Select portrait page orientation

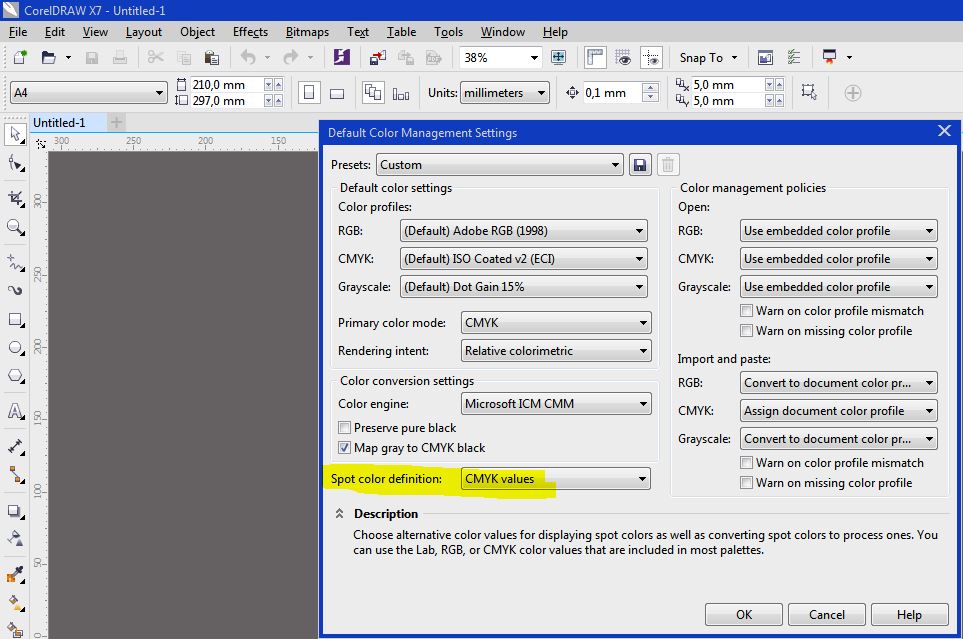pos(309,93)
